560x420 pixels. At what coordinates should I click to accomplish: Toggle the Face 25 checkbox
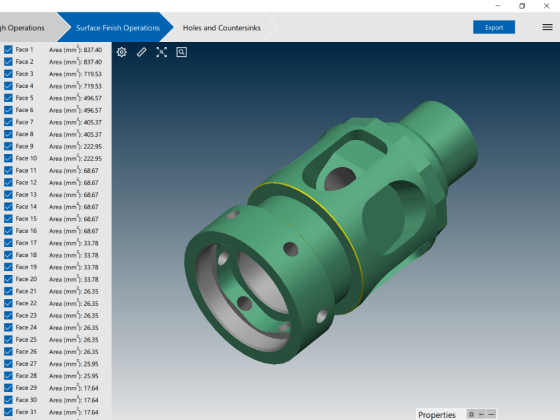tap(8, 339)
